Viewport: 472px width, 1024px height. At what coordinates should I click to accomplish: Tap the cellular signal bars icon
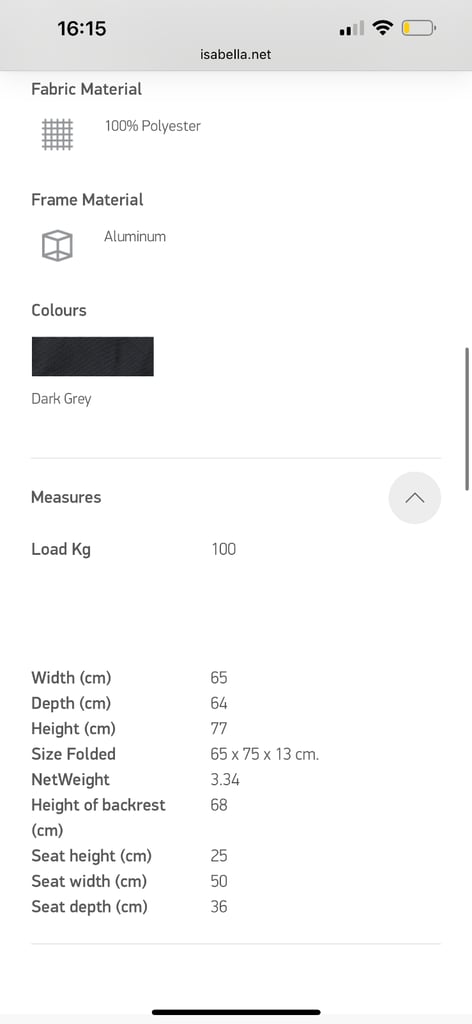pos(352,29)
